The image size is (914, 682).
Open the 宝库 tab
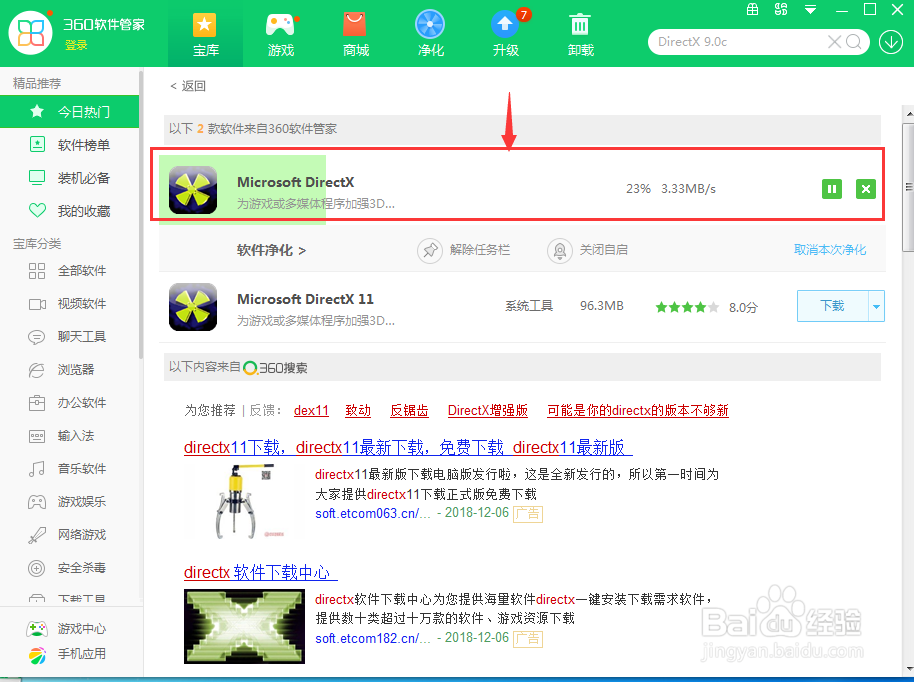click(x=205, y=34)
